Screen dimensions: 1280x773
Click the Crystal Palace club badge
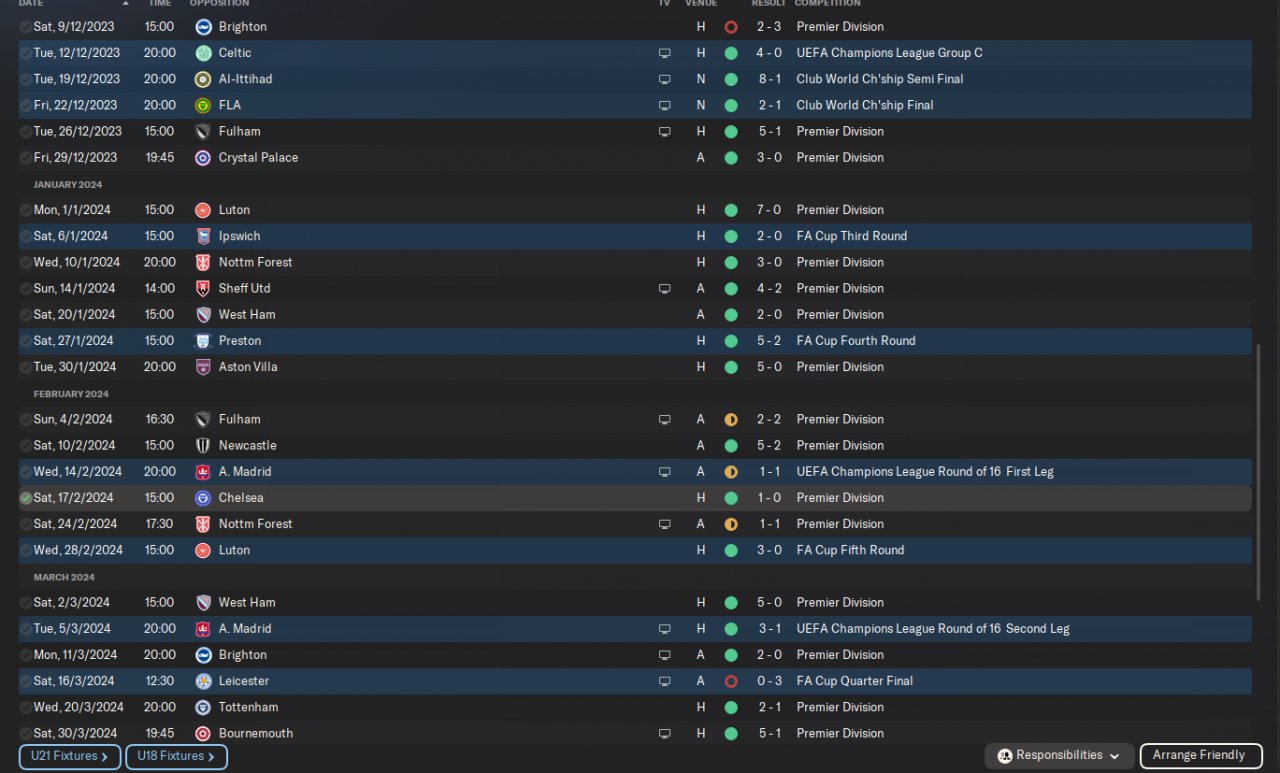(203, 158)
